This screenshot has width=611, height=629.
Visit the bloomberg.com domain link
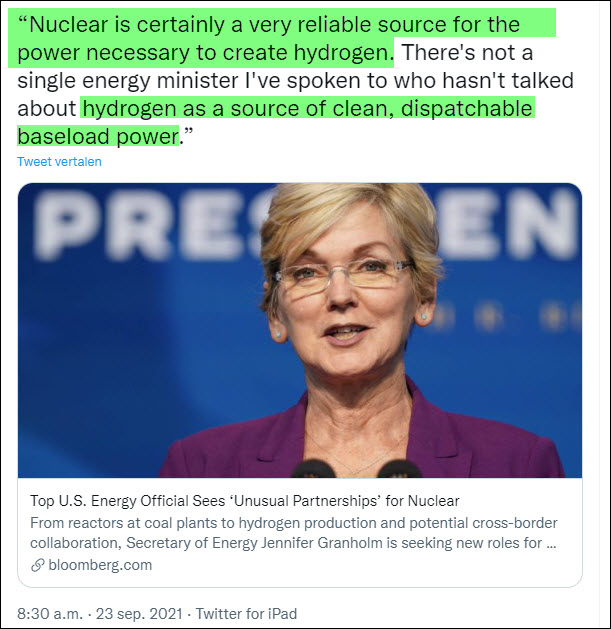tap(99, 565)
